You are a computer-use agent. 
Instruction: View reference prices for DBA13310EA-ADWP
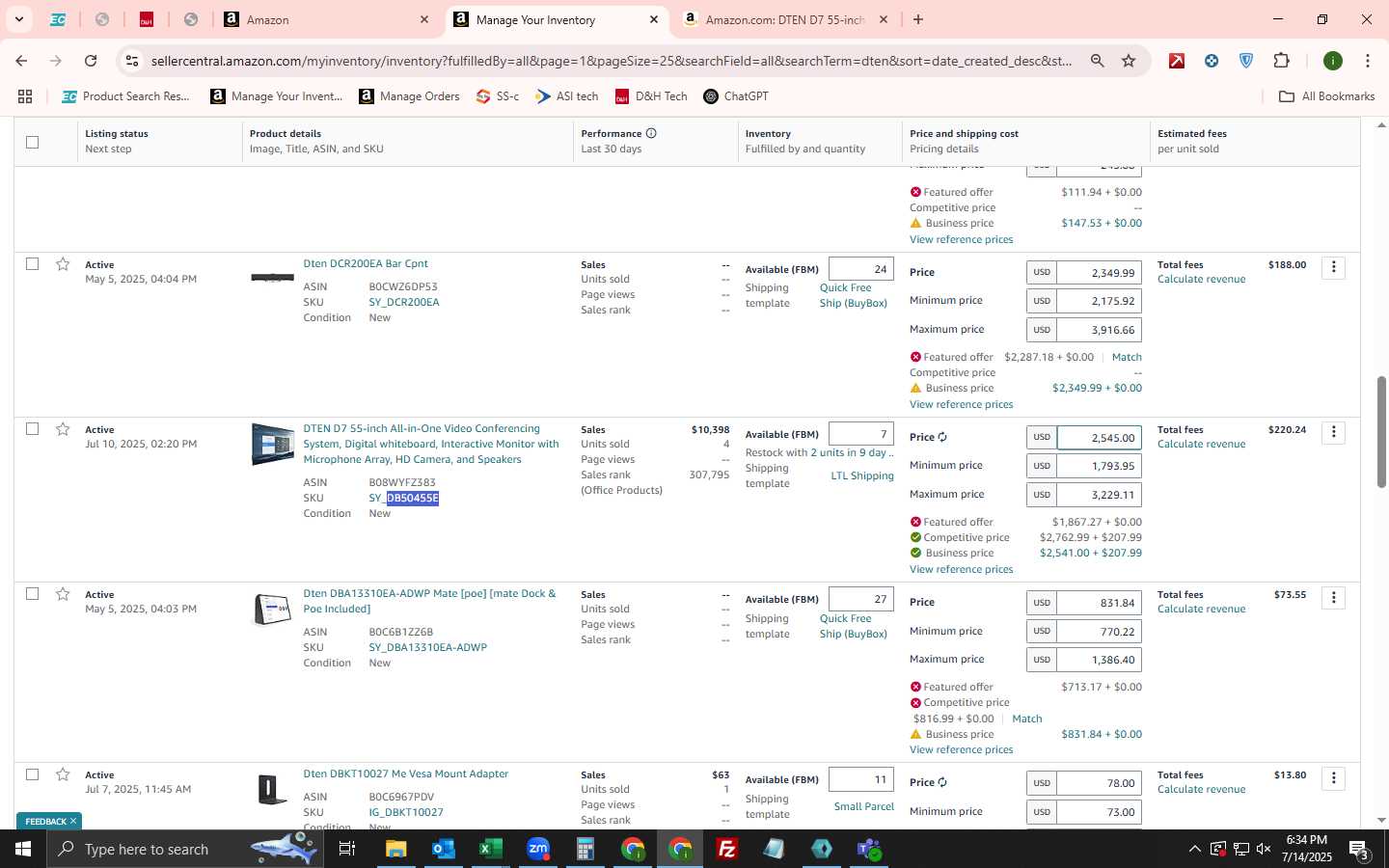coord(961,749)
